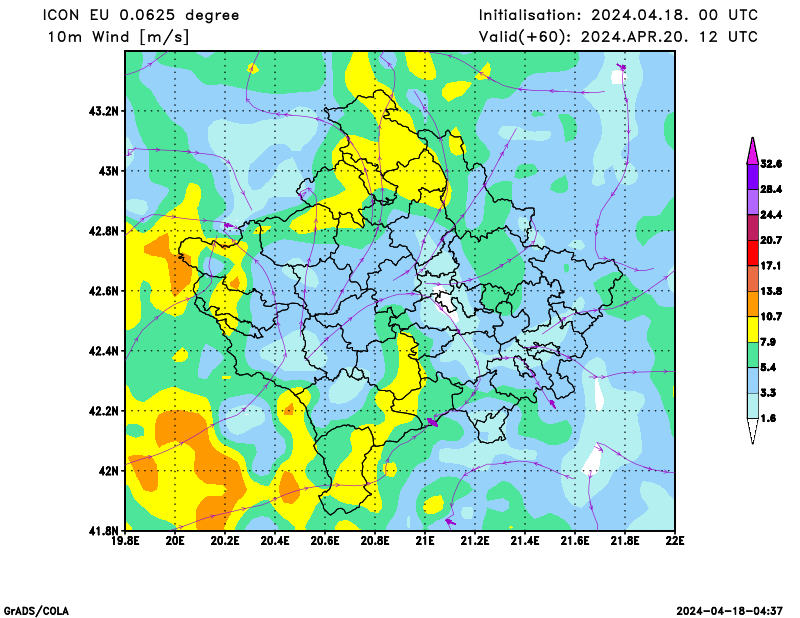Click the yellow legend swatch below 10.7

753,330
